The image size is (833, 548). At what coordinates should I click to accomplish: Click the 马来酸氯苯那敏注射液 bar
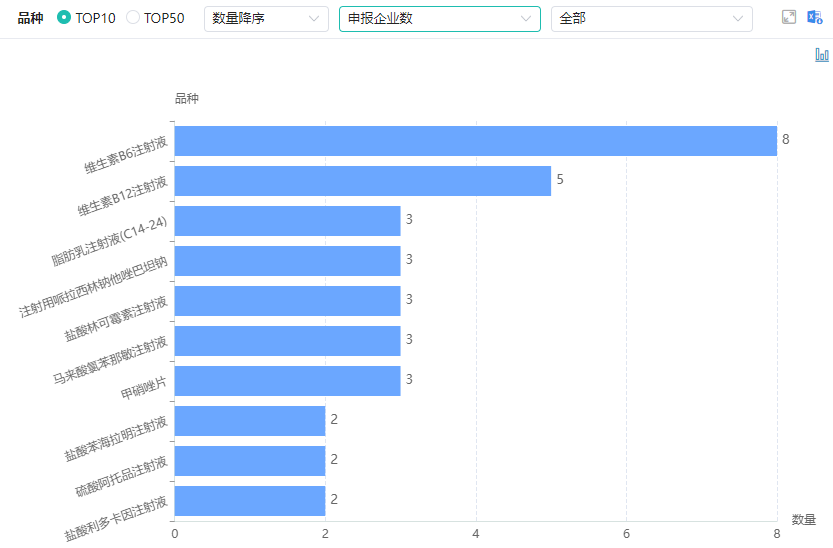(287, 341)
